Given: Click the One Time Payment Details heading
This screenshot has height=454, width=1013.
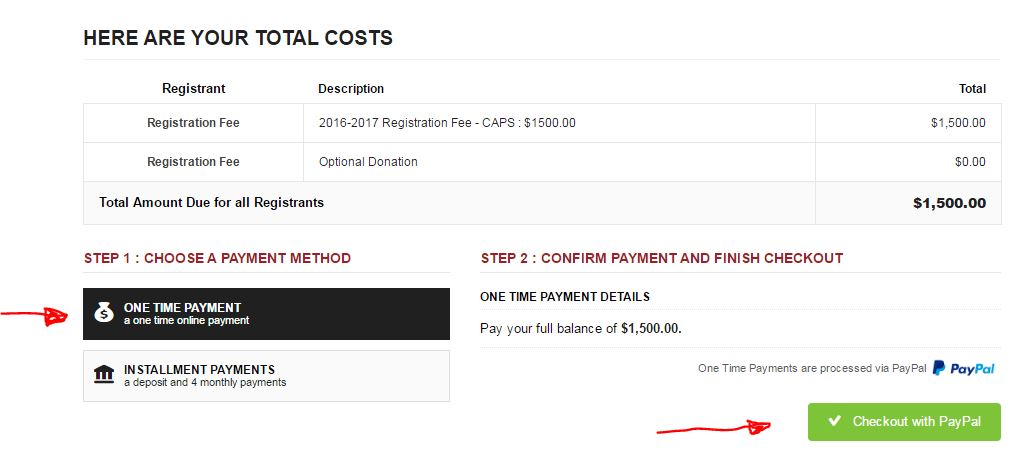Looking at the screenshot, I should coord(565,297).
